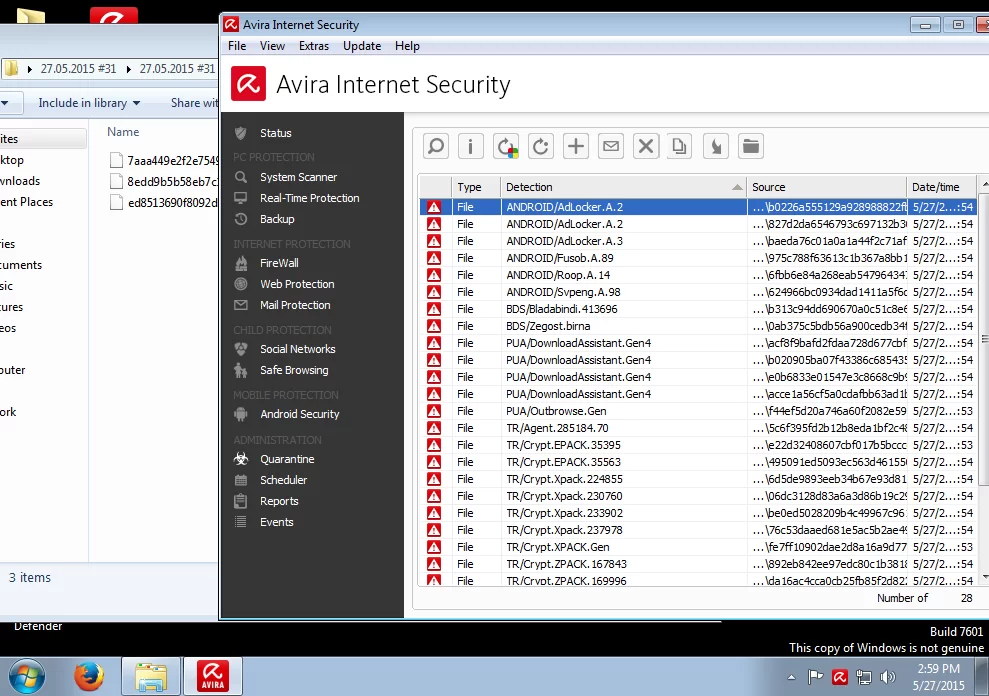The height and width of the screenshot is (696, 989).
Task: Open the object properties info icon
Action: point(471,146)
